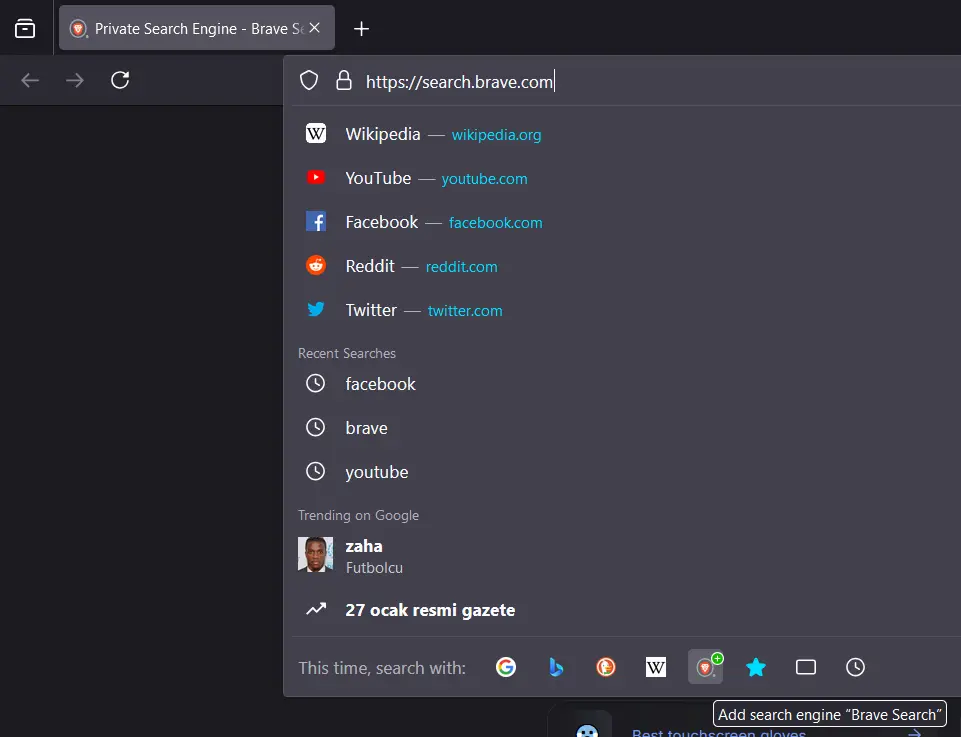
Task: Click the clock icon beside 'brave' search
Action: click(x=316, y=428)
